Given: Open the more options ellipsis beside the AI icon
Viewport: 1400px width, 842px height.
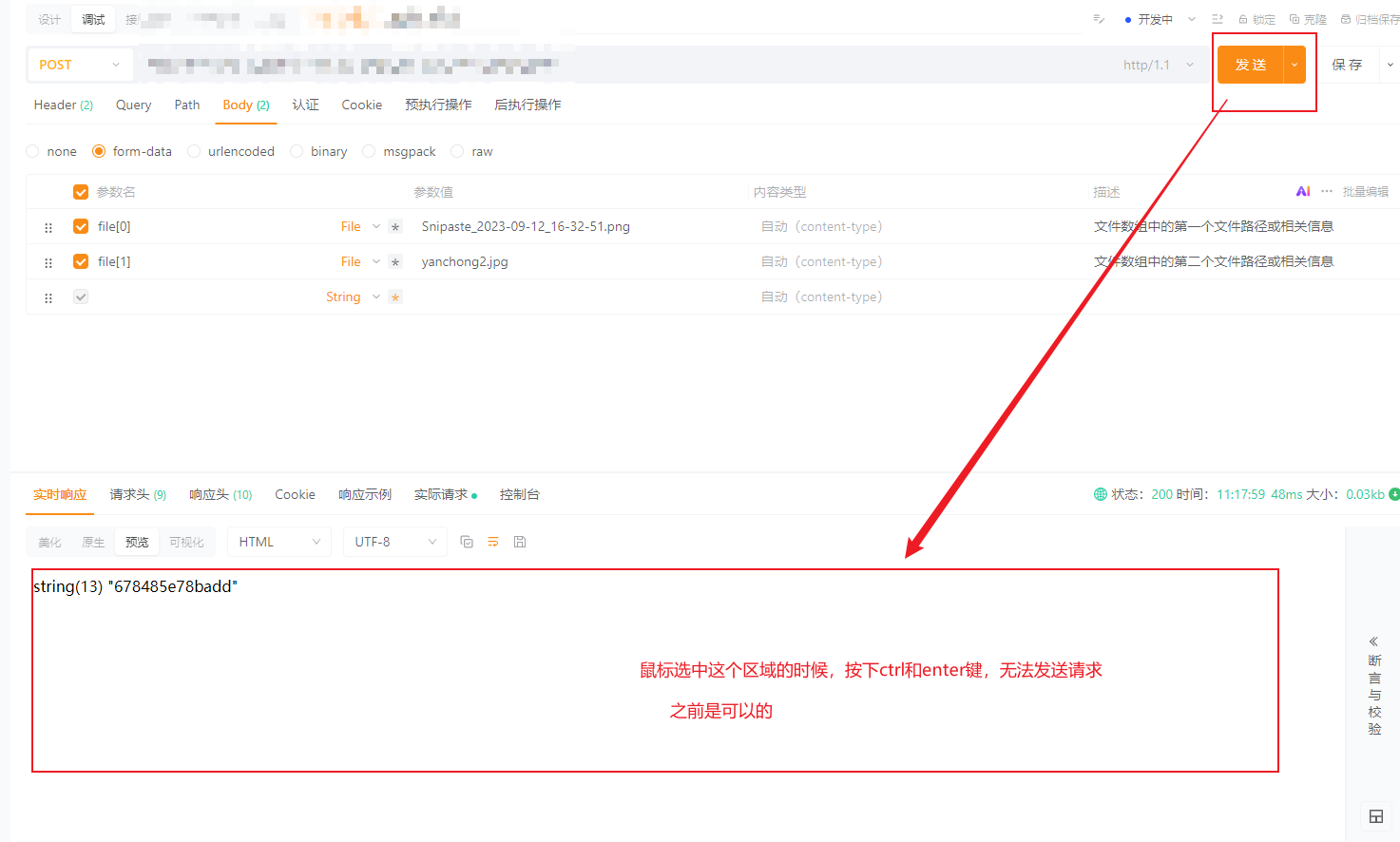Looking at the screenshot, I should 1327,191.
